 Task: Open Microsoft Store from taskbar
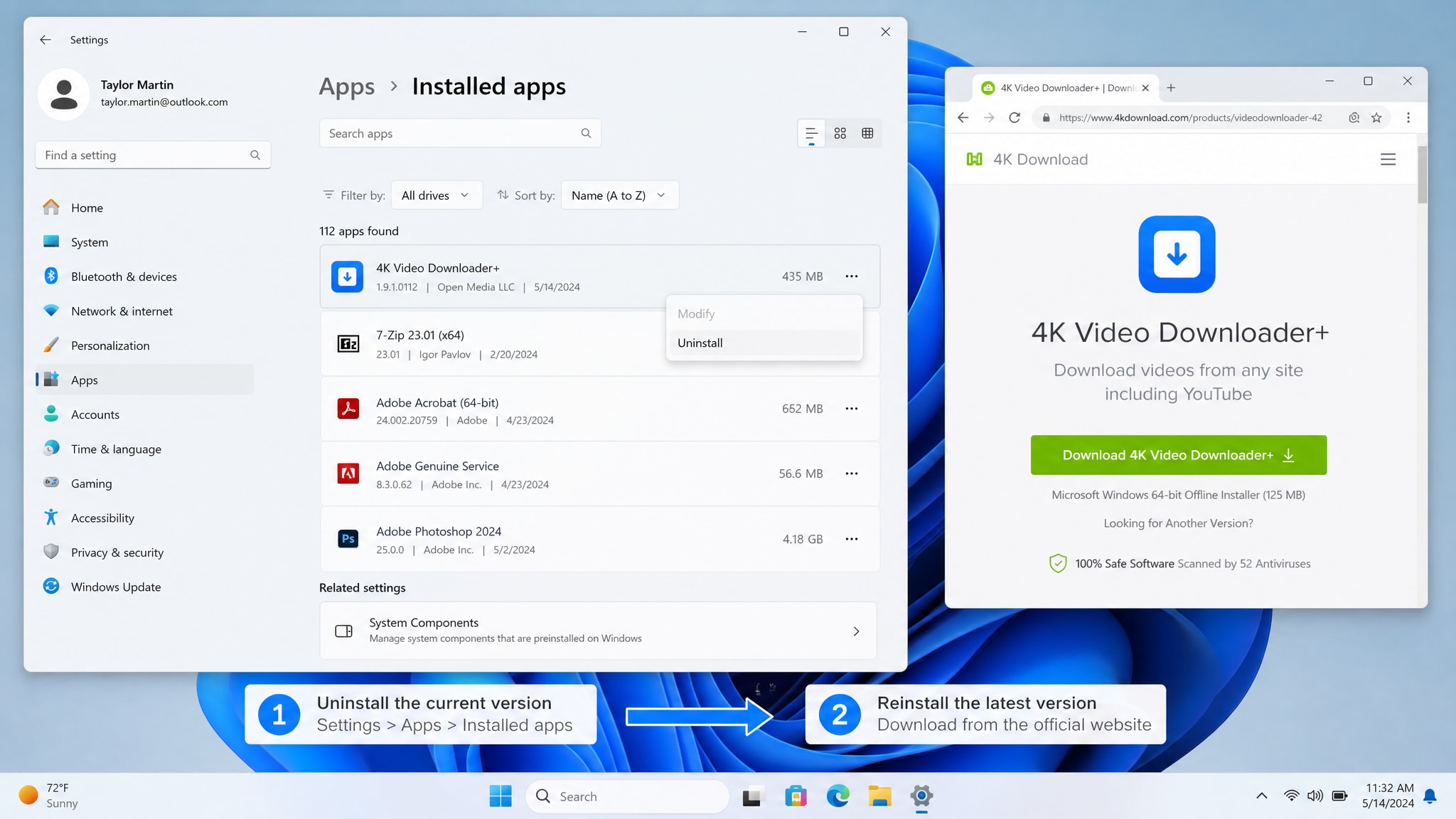tap(796, 796)
